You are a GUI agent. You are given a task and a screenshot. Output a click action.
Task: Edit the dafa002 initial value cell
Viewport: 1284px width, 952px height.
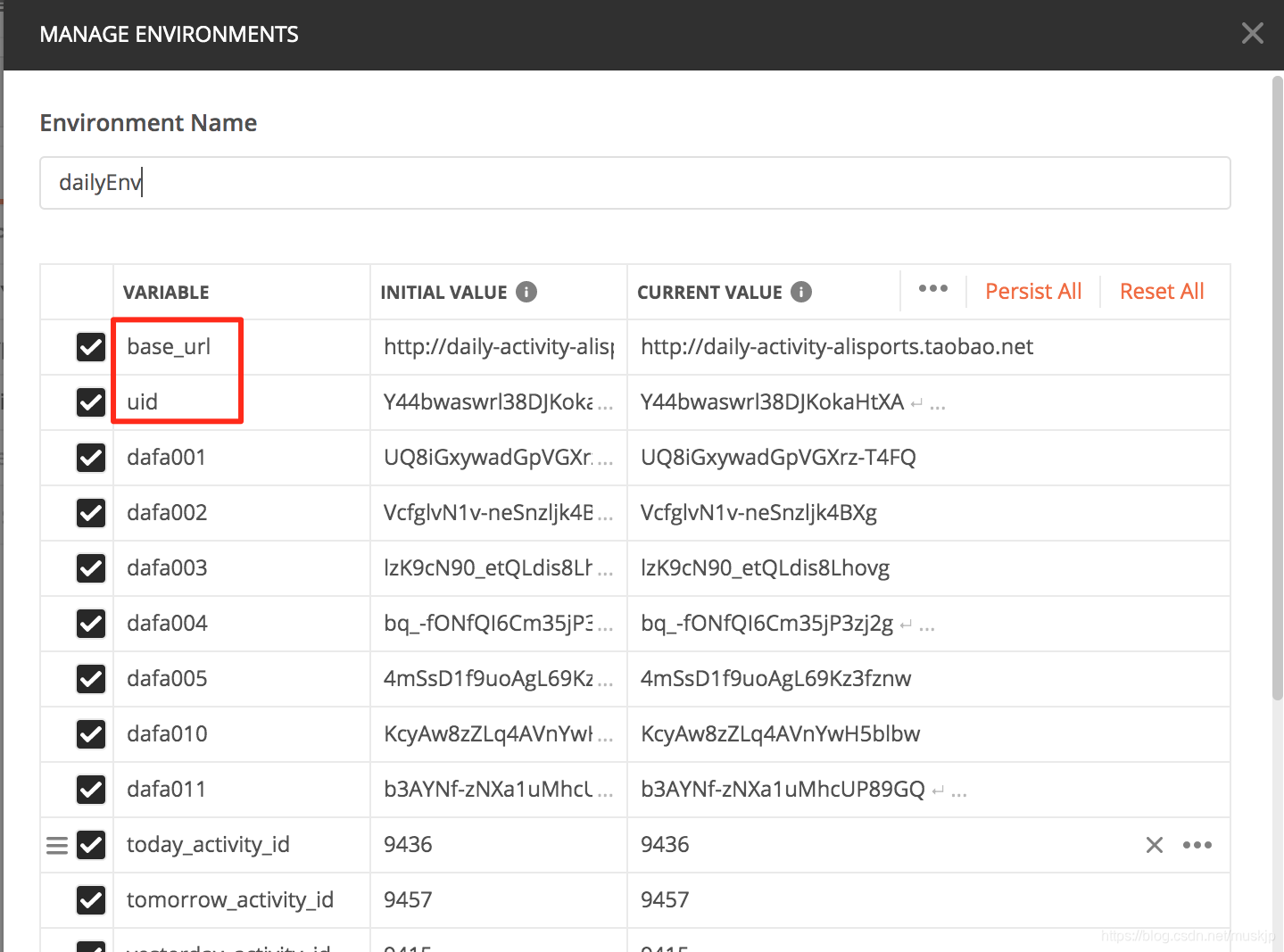click(499, 513)
